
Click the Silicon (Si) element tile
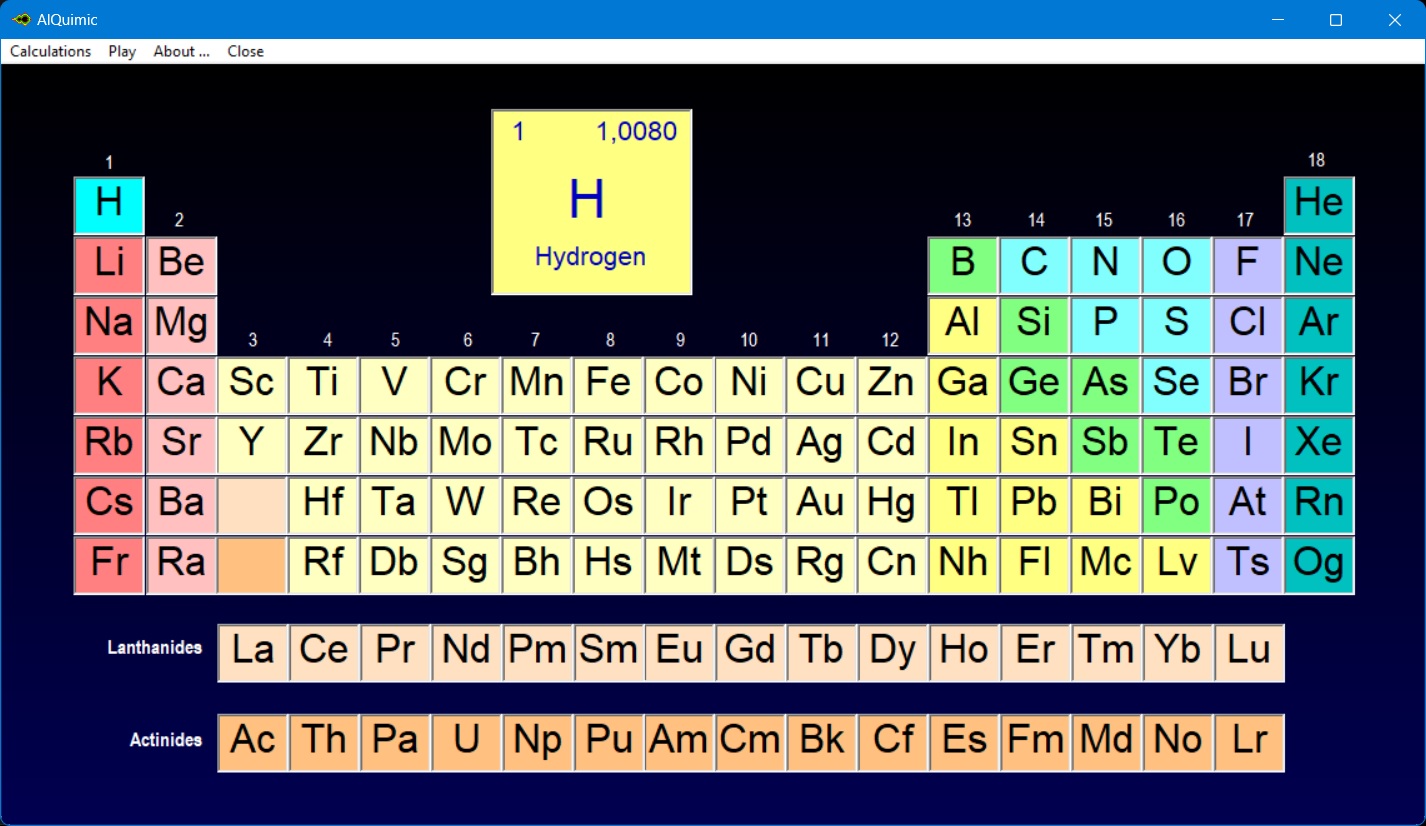coord(1034,325)
